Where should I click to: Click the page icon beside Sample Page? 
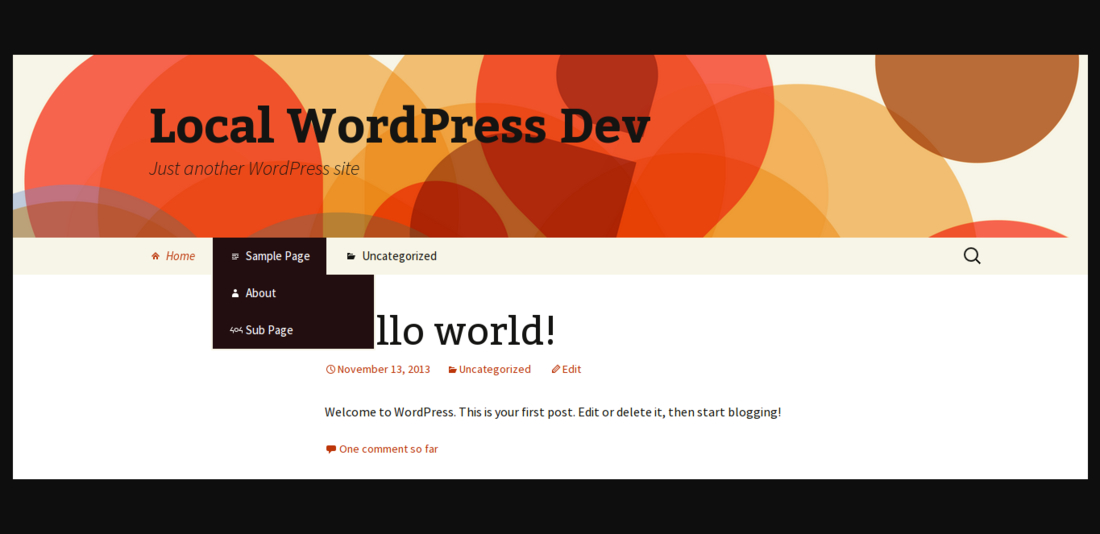tap(235, 256)
